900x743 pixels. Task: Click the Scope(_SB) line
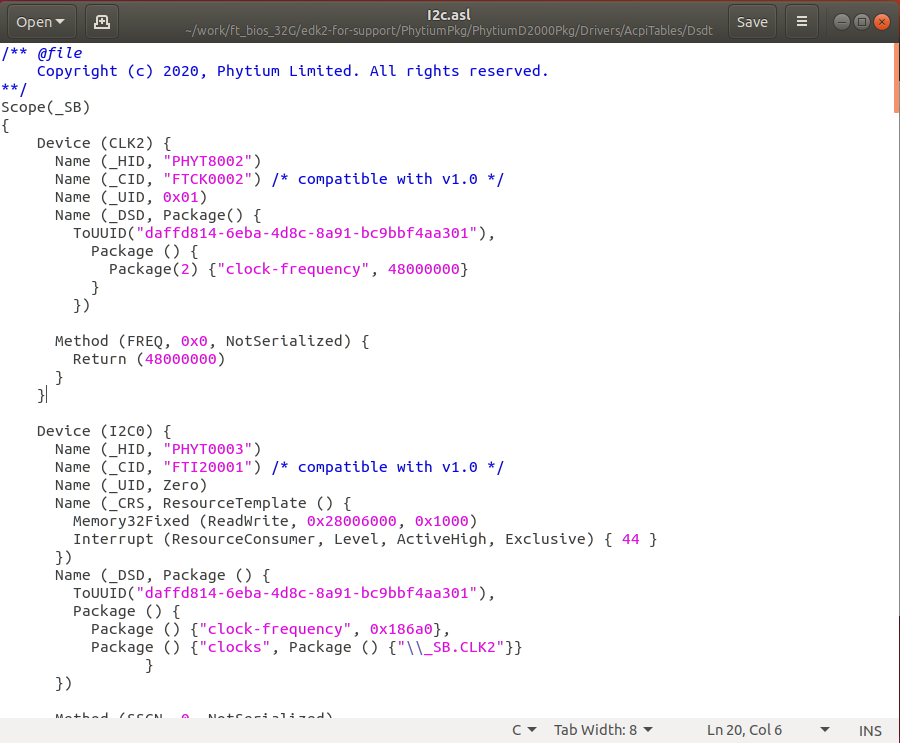(46, 107)
